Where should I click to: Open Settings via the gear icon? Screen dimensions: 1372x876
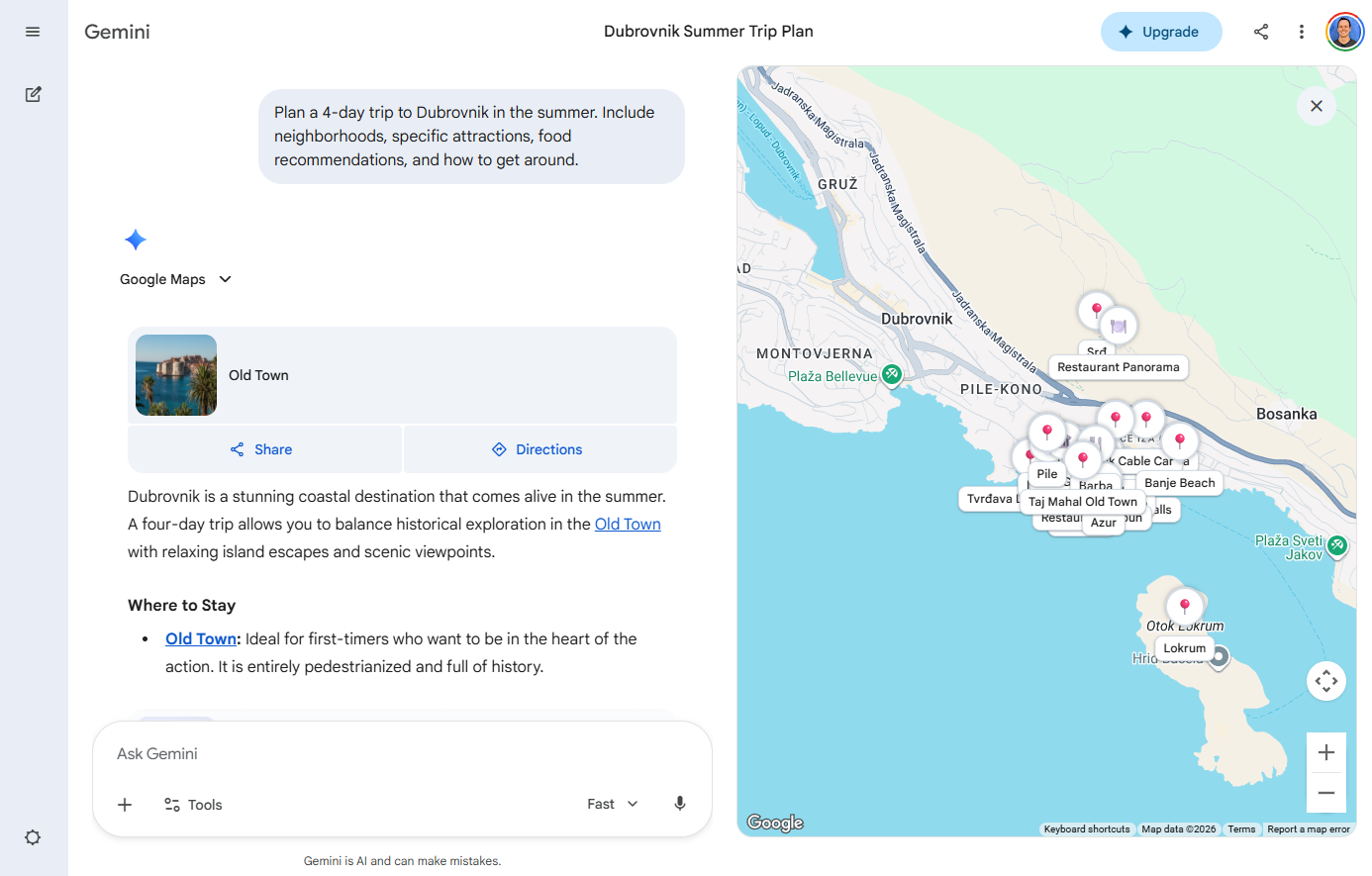click(x=33, y=836)
